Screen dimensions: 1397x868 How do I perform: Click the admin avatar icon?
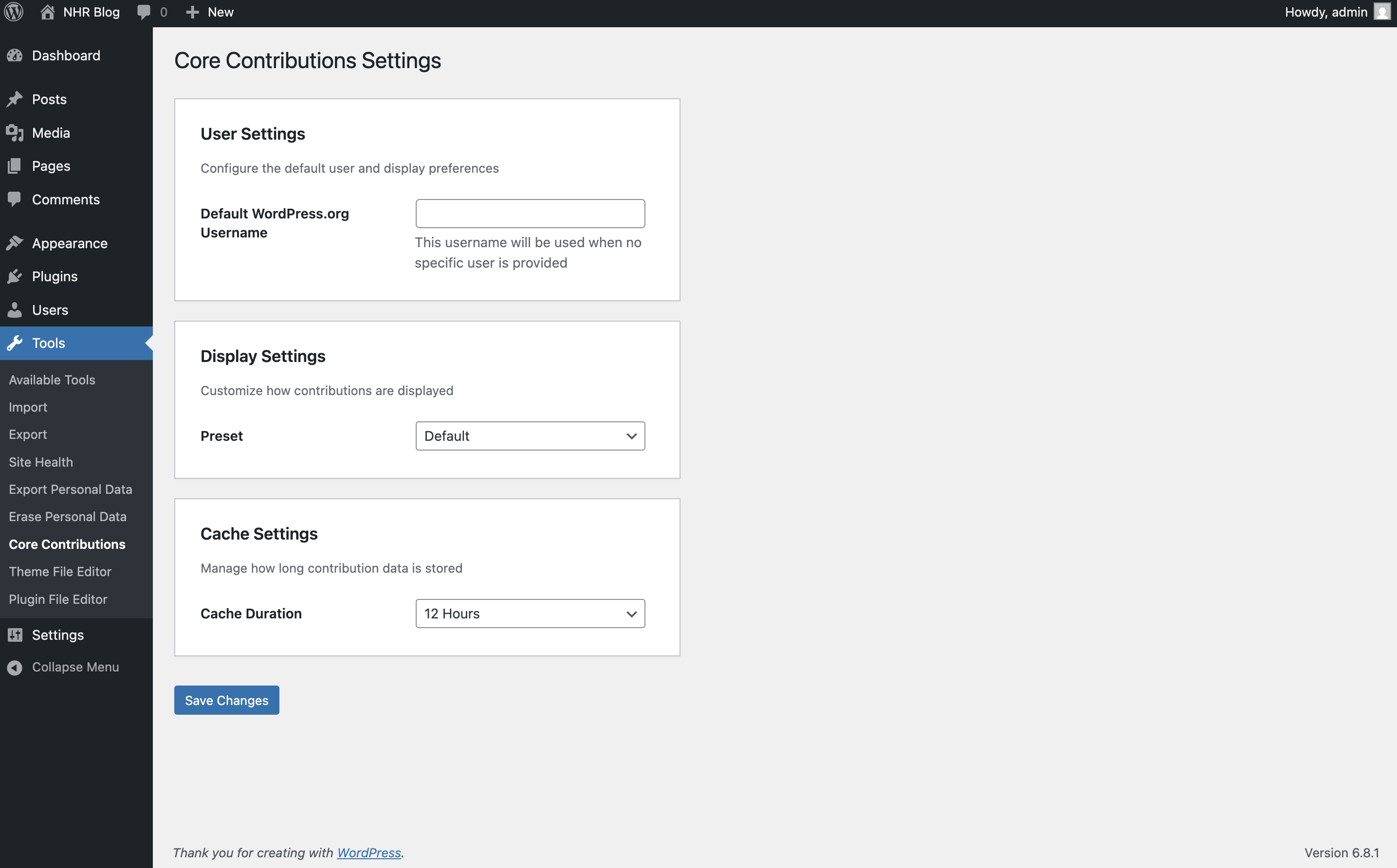[x=1382, y=12]
